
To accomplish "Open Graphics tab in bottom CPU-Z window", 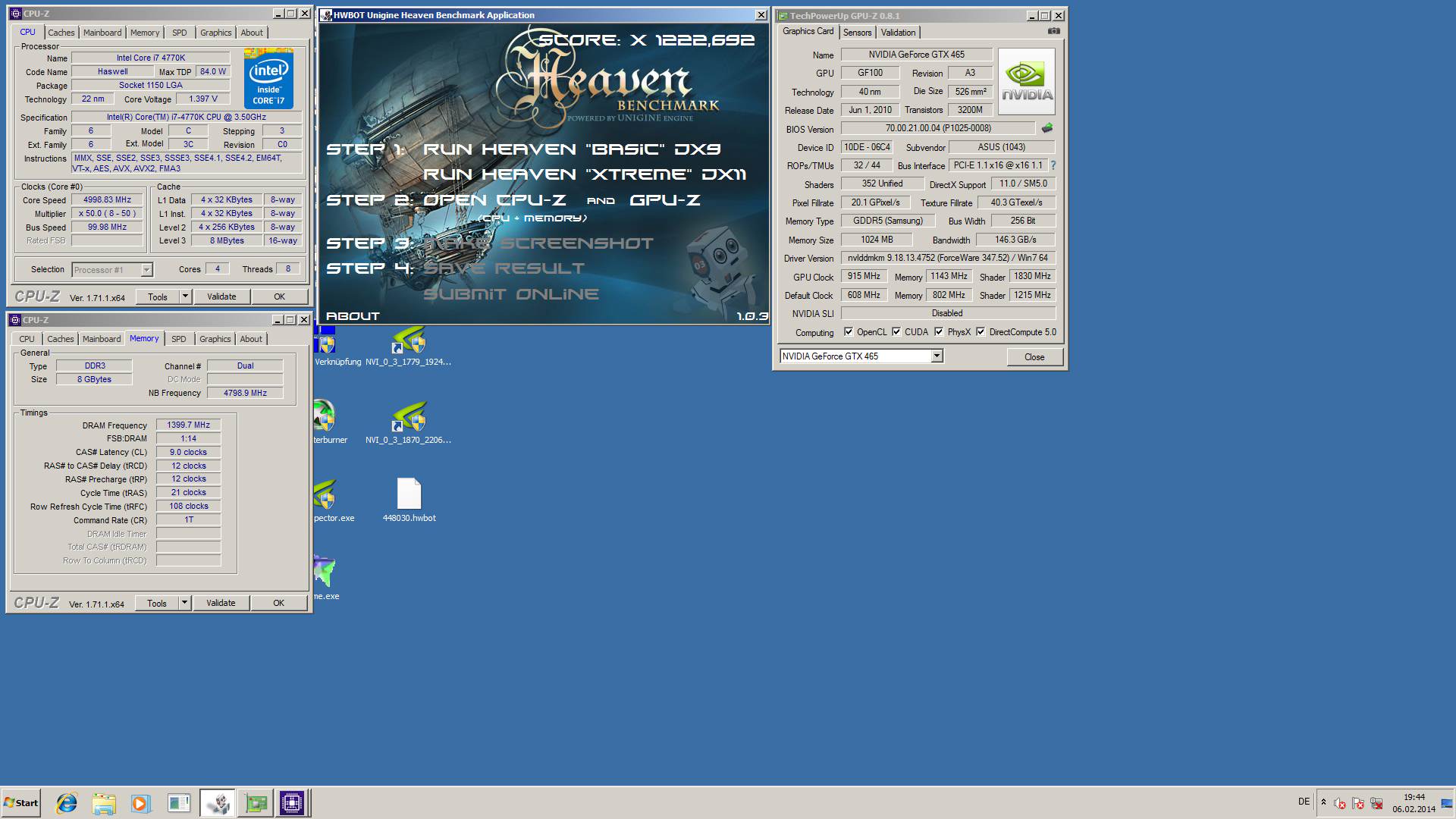I will (x=215, y=339).
